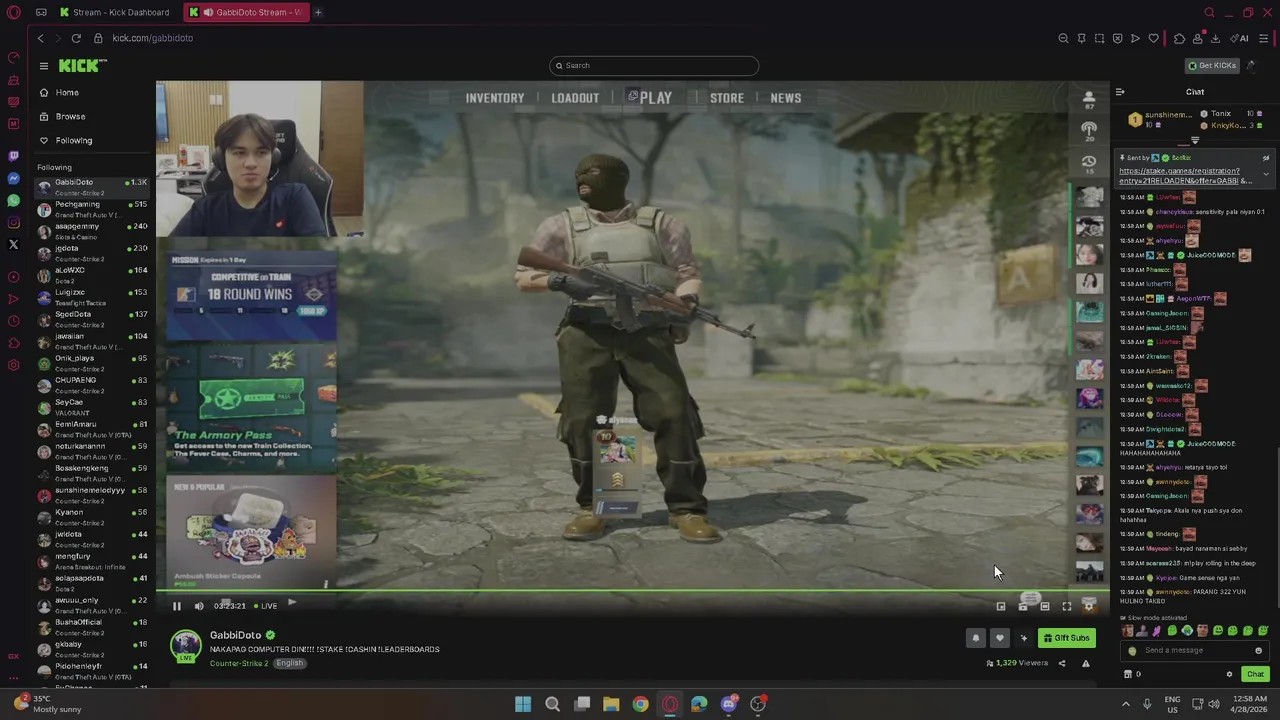Open the pinned stake.games registration link
The height and width of the screenshot is (720, 1280).
(x=1184, y=176)
